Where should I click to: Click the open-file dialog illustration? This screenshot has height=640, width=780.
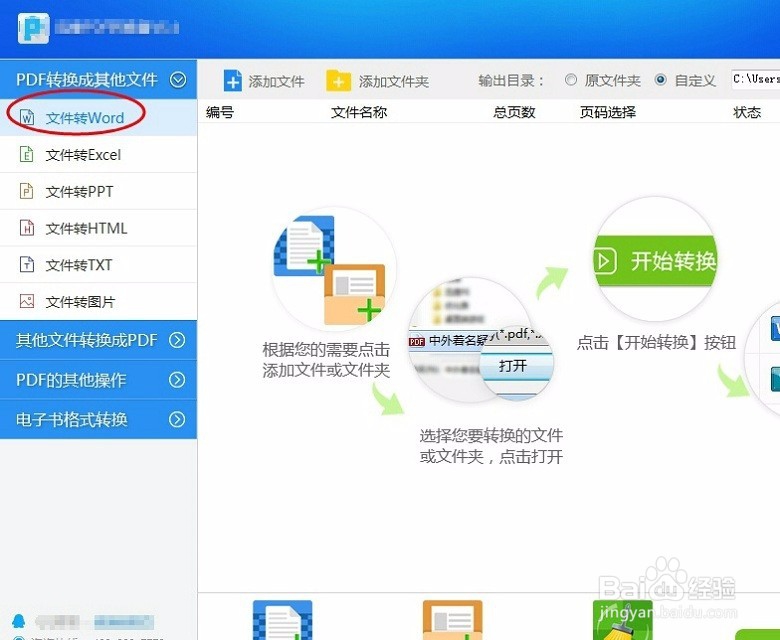tap(481, 340)
